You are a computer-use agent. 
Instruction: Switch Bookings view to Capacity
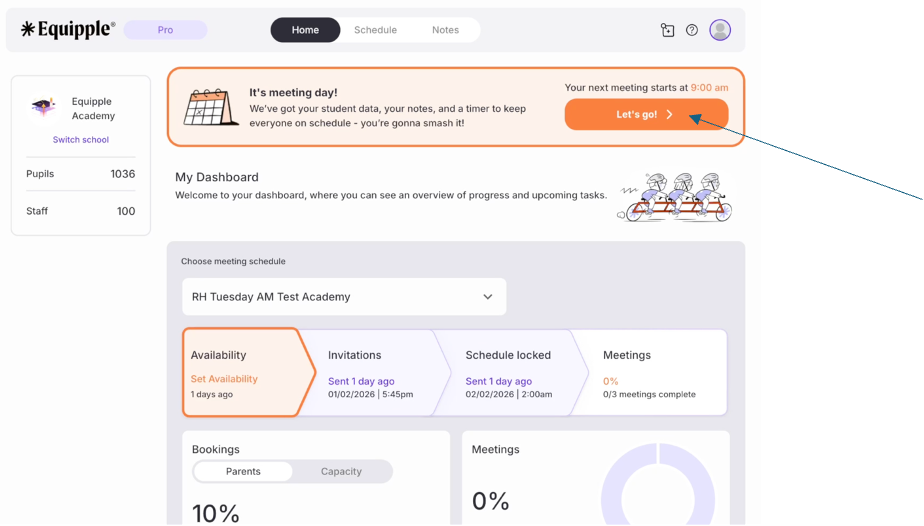tap(341, 471)
